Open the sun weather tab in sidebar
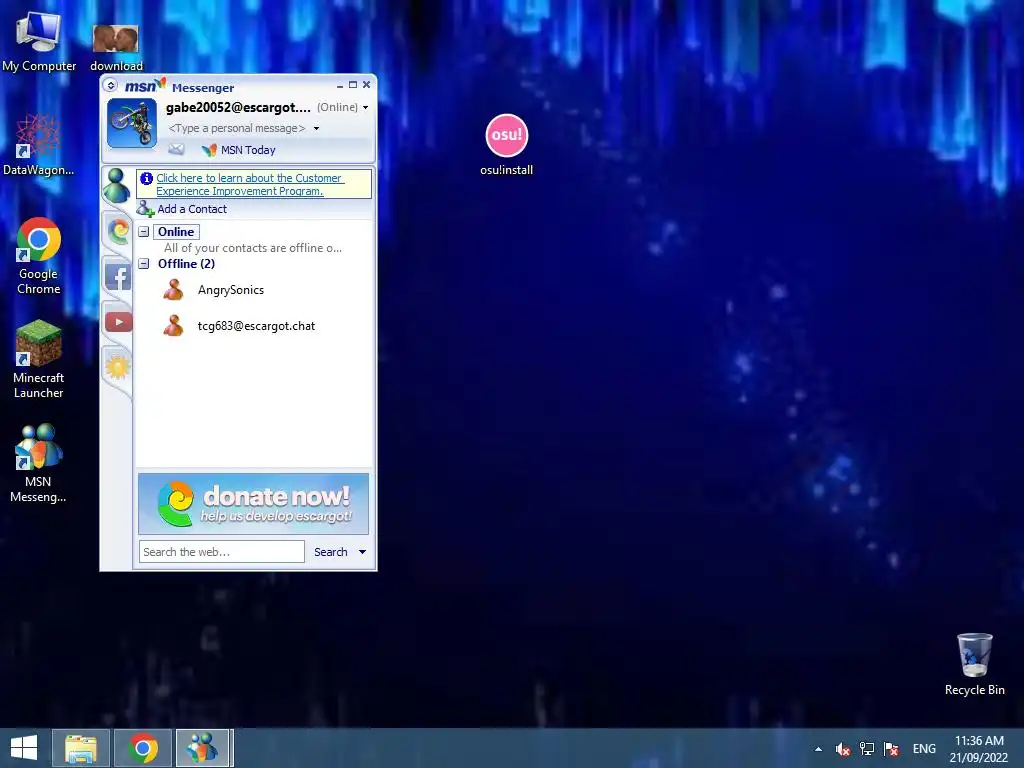 click(x=118, y=367)
